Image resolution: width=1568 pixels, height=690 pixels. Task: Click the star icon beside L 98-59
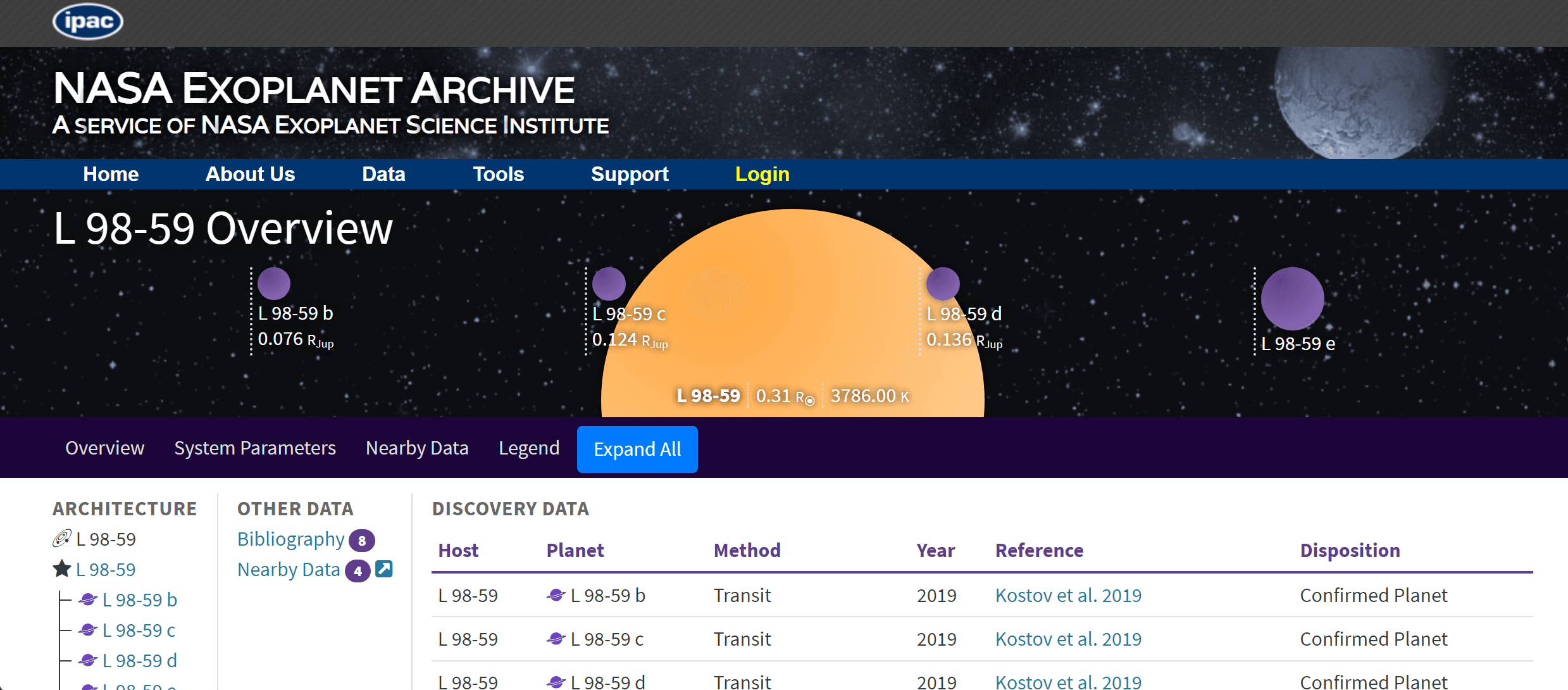(61, 568)
